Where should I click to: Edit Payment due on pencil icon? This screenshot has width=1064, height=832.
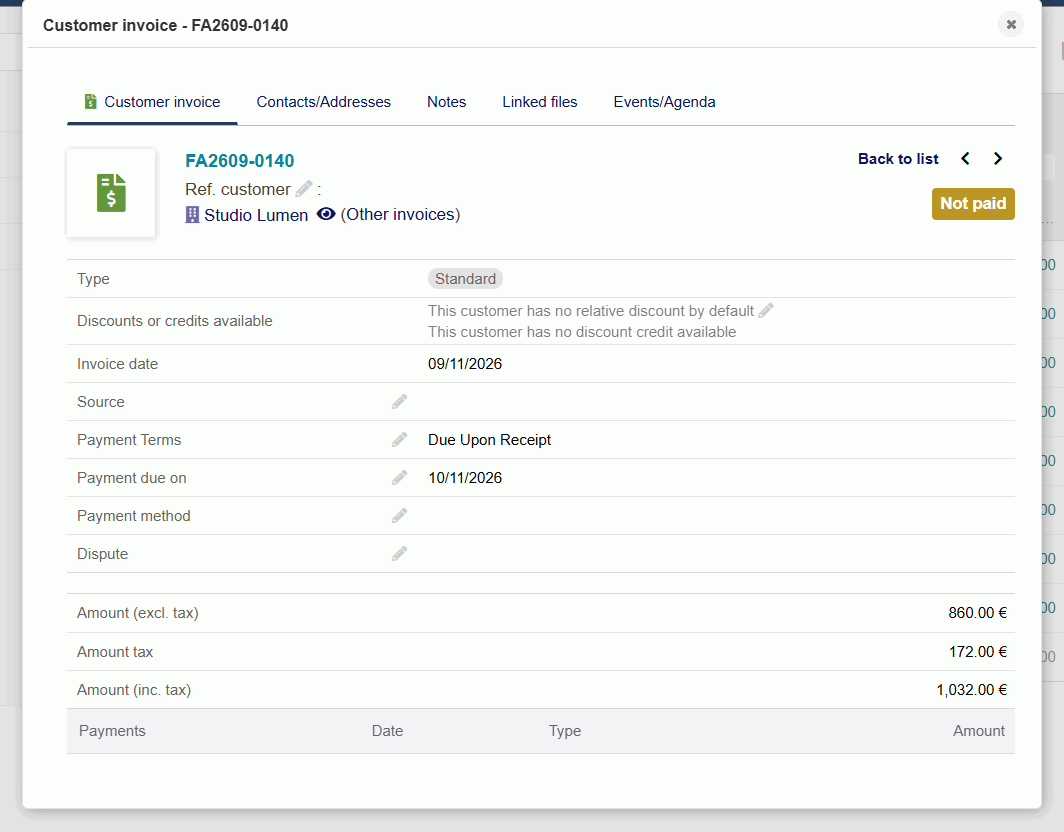click(x=400, y=478)
